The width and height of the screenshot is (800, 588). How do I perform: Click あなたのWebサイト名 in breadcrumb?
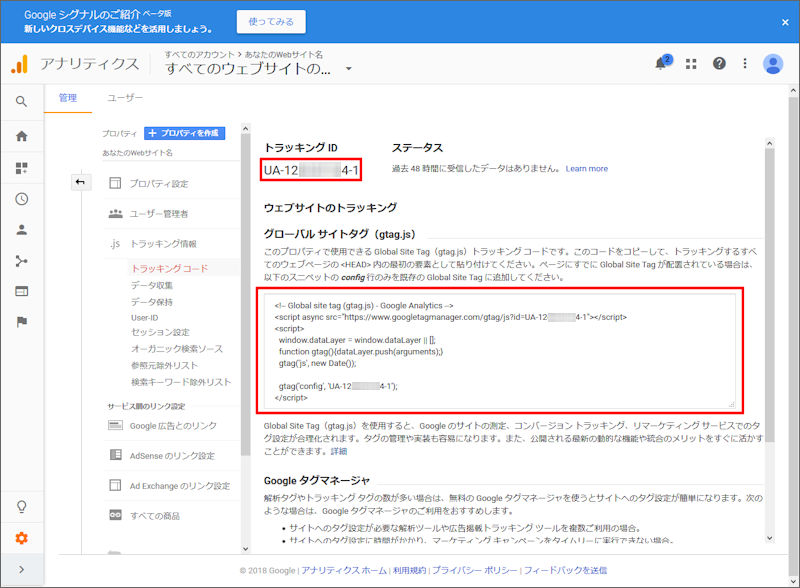(x=284, y=54)
